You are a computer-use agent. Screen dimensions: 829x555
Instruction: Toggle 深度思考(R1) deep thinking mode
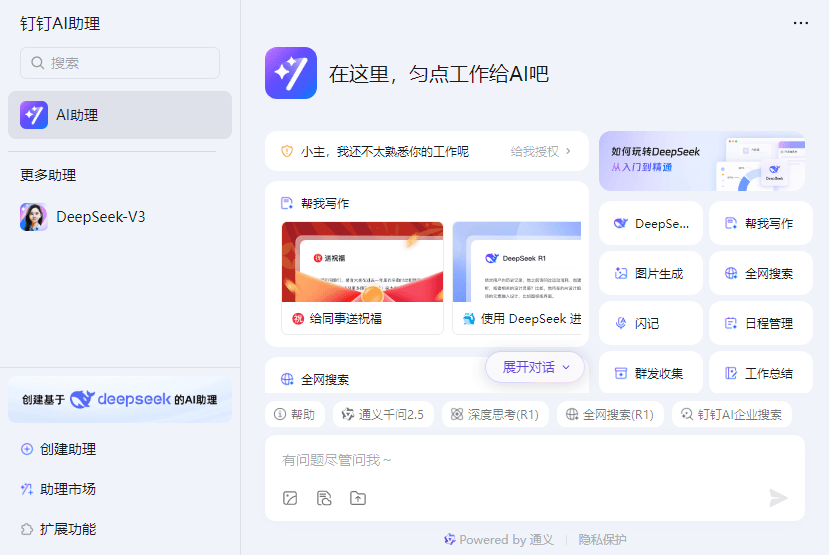494,414
